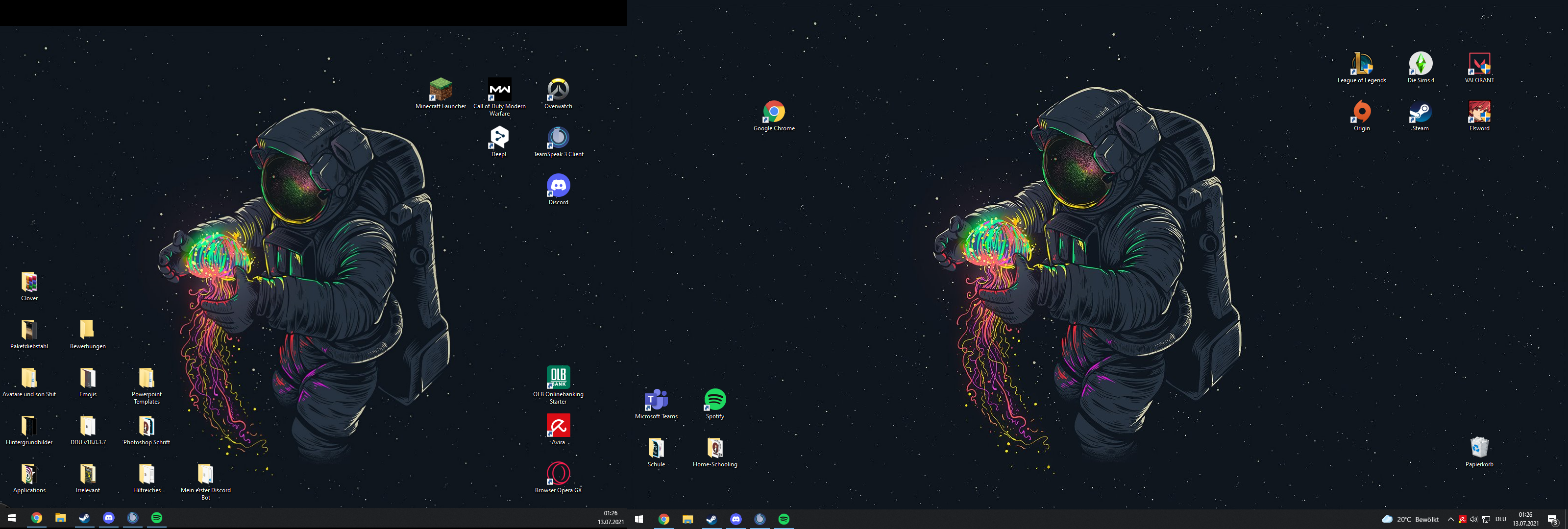Screen dimensions: 1568x529
Task: Switch to Spotify on the left-monitor taskbar
Action: click(156, 518)
